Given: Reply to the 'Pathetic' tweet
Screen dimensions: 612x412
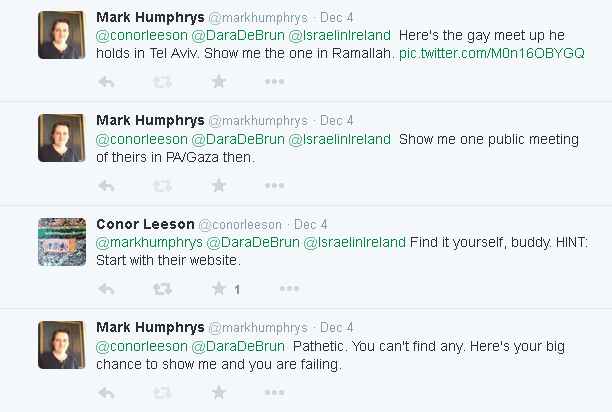Looking at the screenshot, I should [106, 393].
